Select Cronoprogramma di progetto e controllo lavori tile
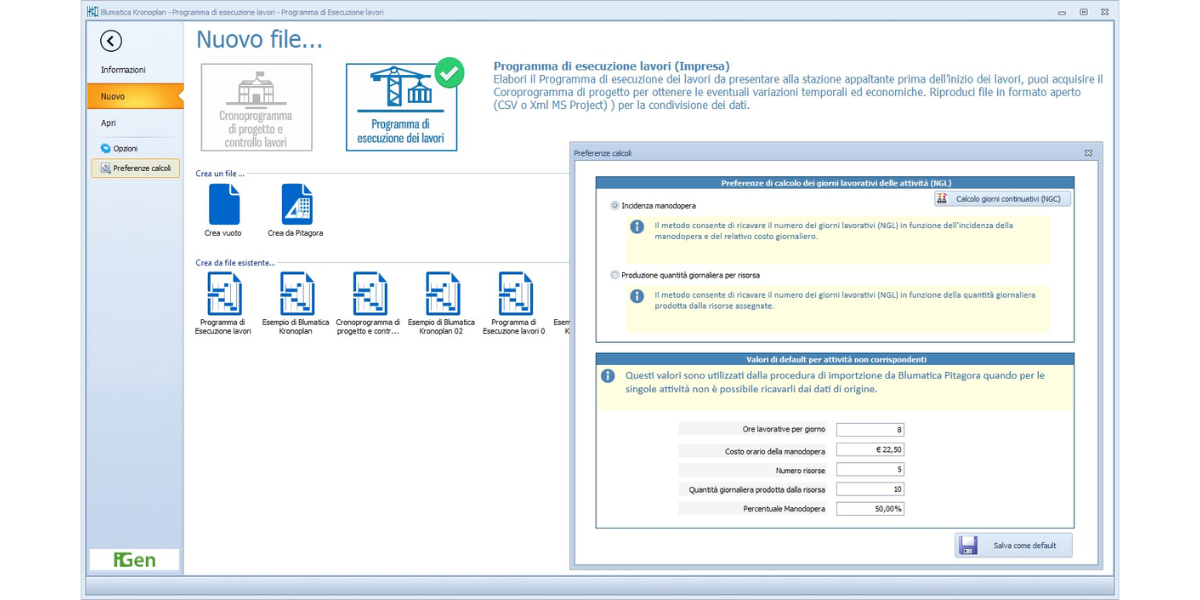1200x600 pixels. tap(256, 108)
